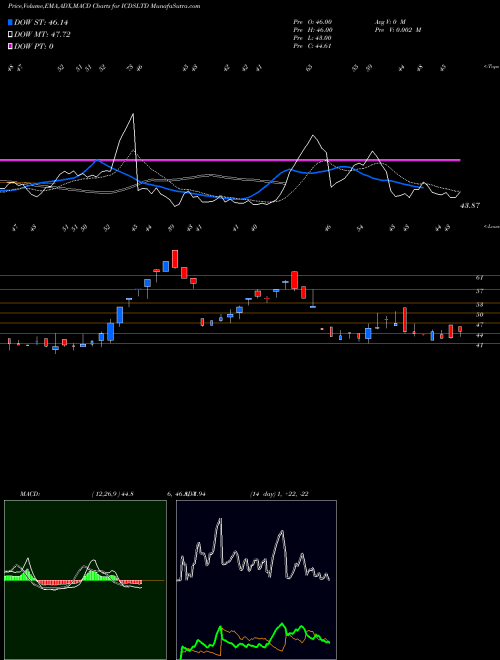Select the DOW PT: 0 label
The width and height of the screenshot is (500, 660).
pyautogui.click(x=34, y=46)
